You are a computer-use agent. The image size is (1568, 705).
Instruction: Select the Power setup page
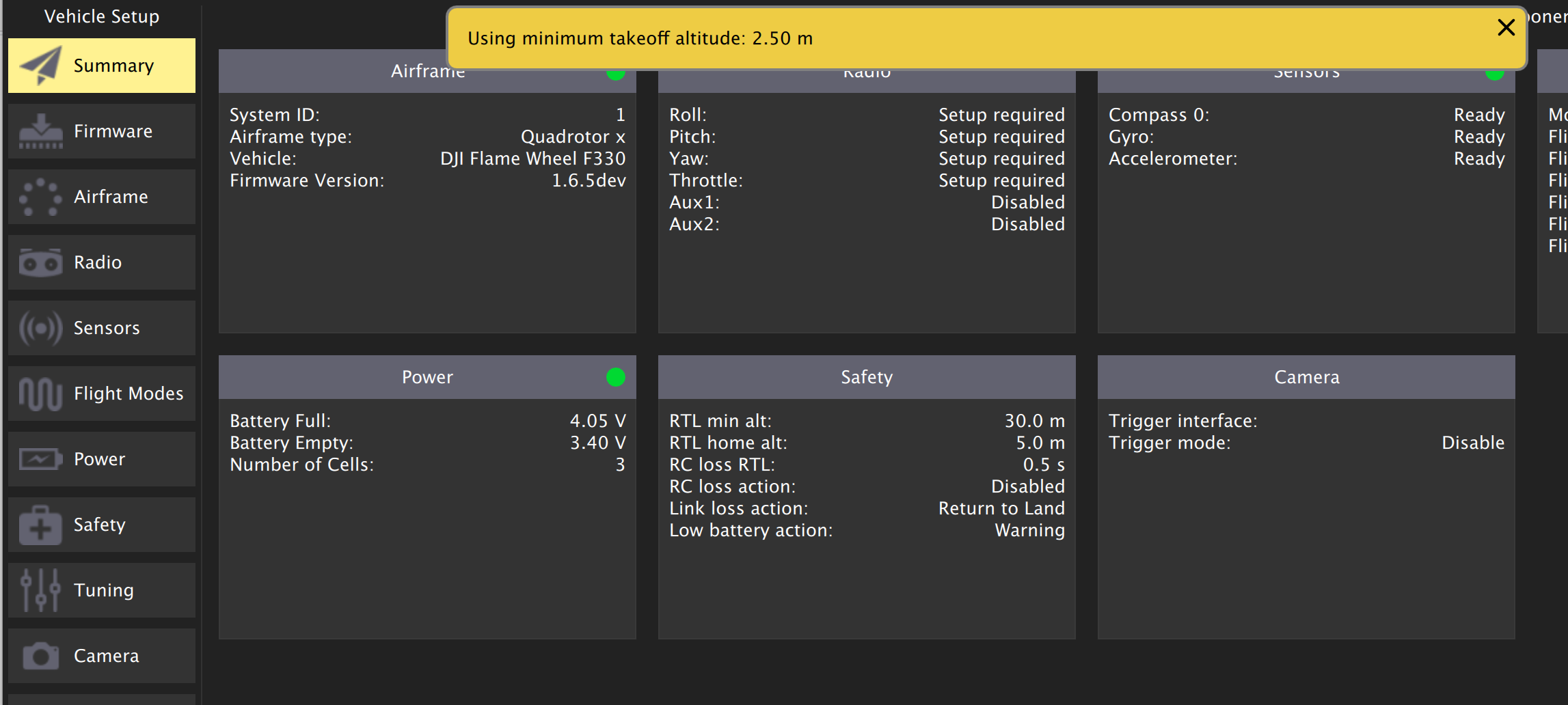pyautogui.click(x=102, y=459)
